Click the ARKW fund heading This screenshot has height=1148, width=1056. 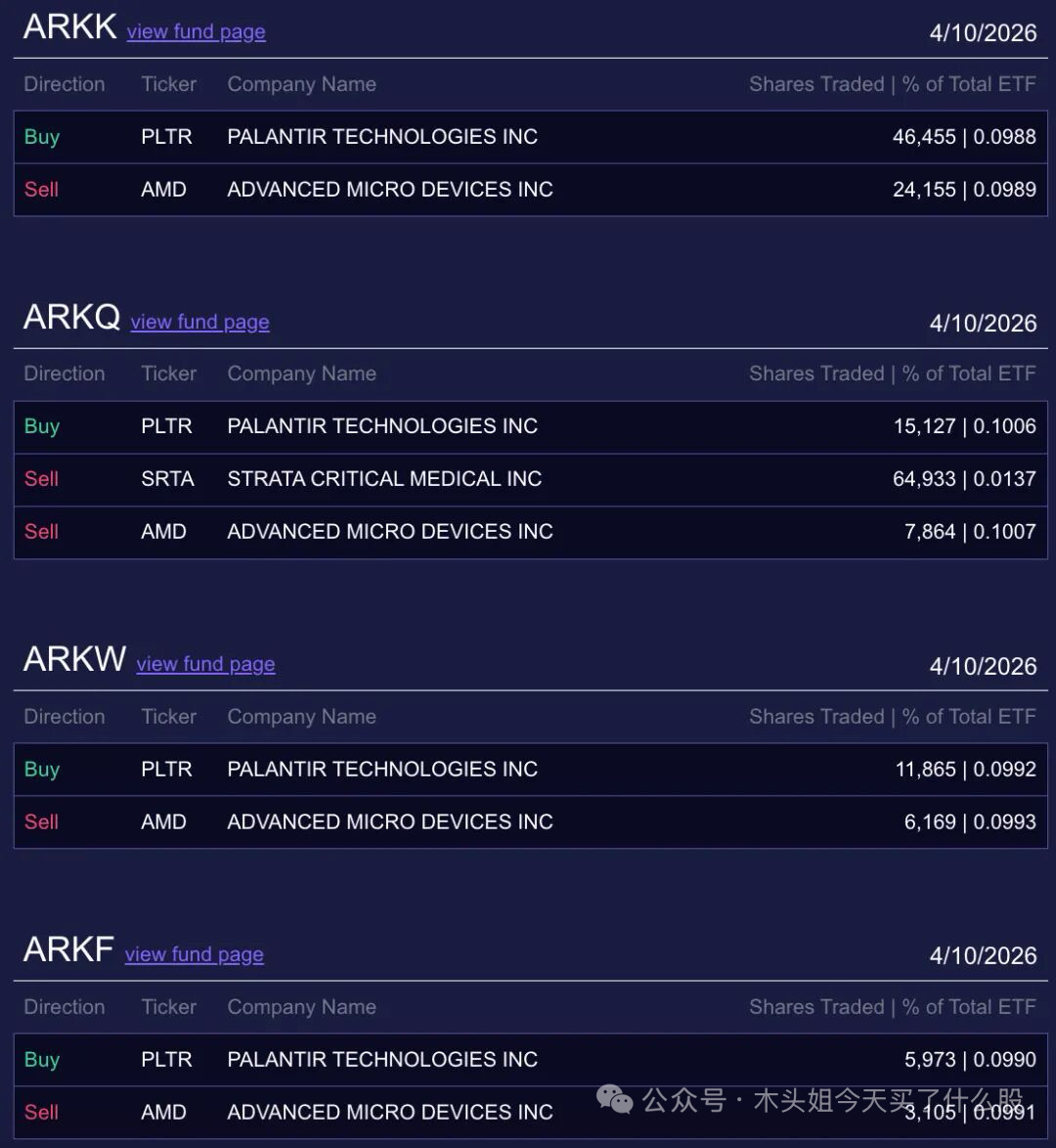point(74,660)
